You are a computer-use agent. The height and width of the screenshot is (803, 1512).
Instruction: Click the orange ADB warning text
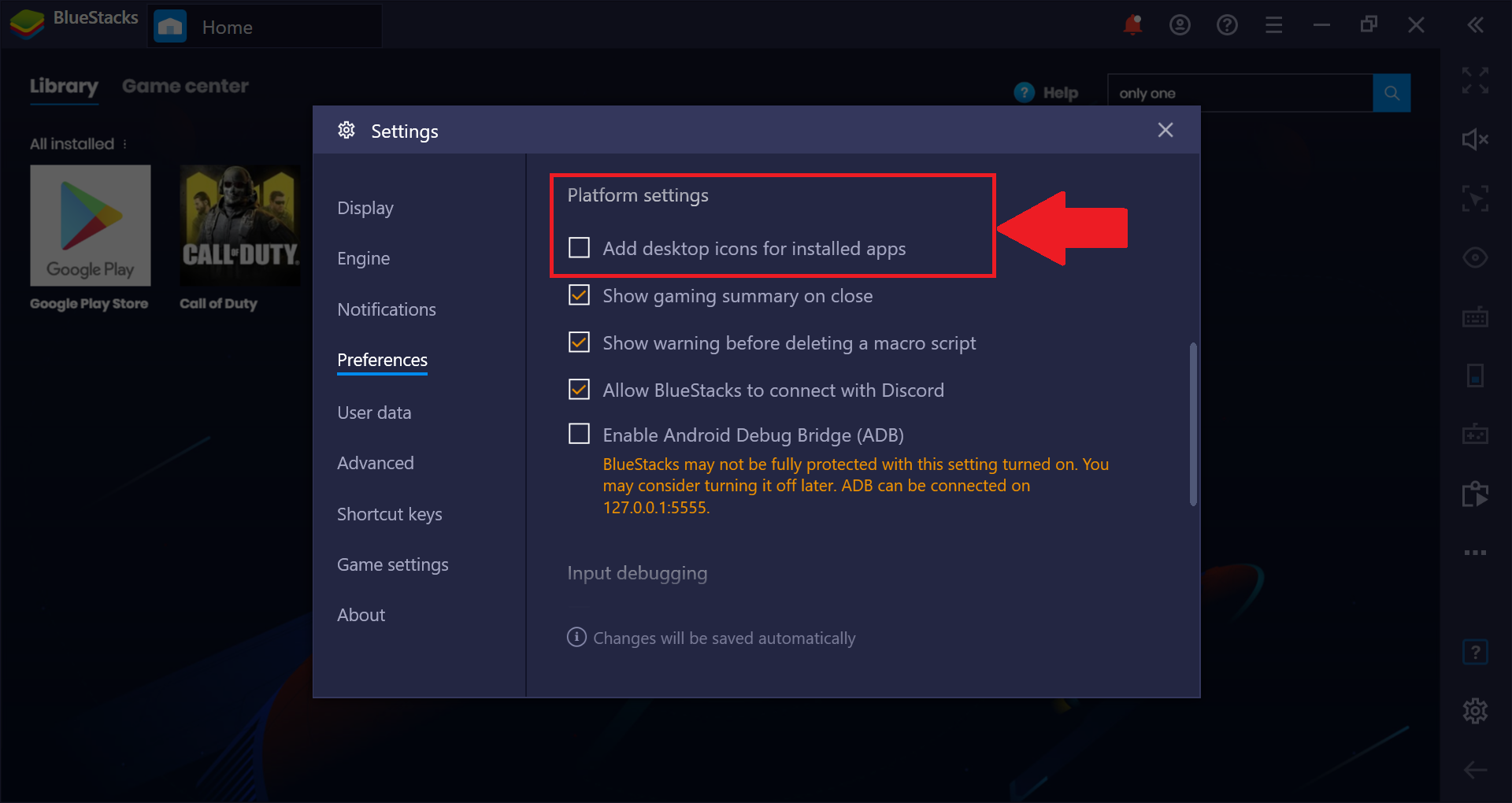pos(856,486)
